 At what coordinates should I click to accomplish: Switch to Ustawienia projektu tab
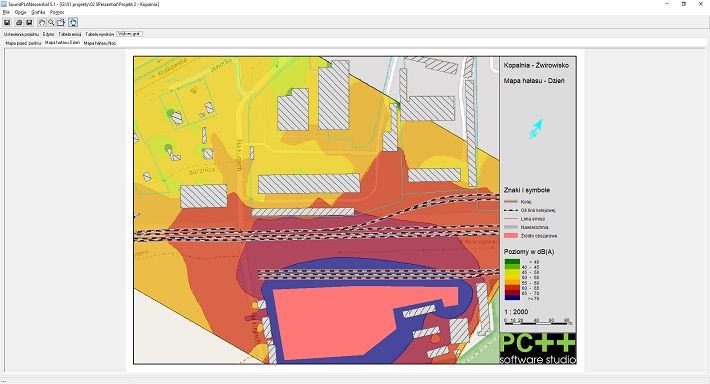click(x=21, y=34)
